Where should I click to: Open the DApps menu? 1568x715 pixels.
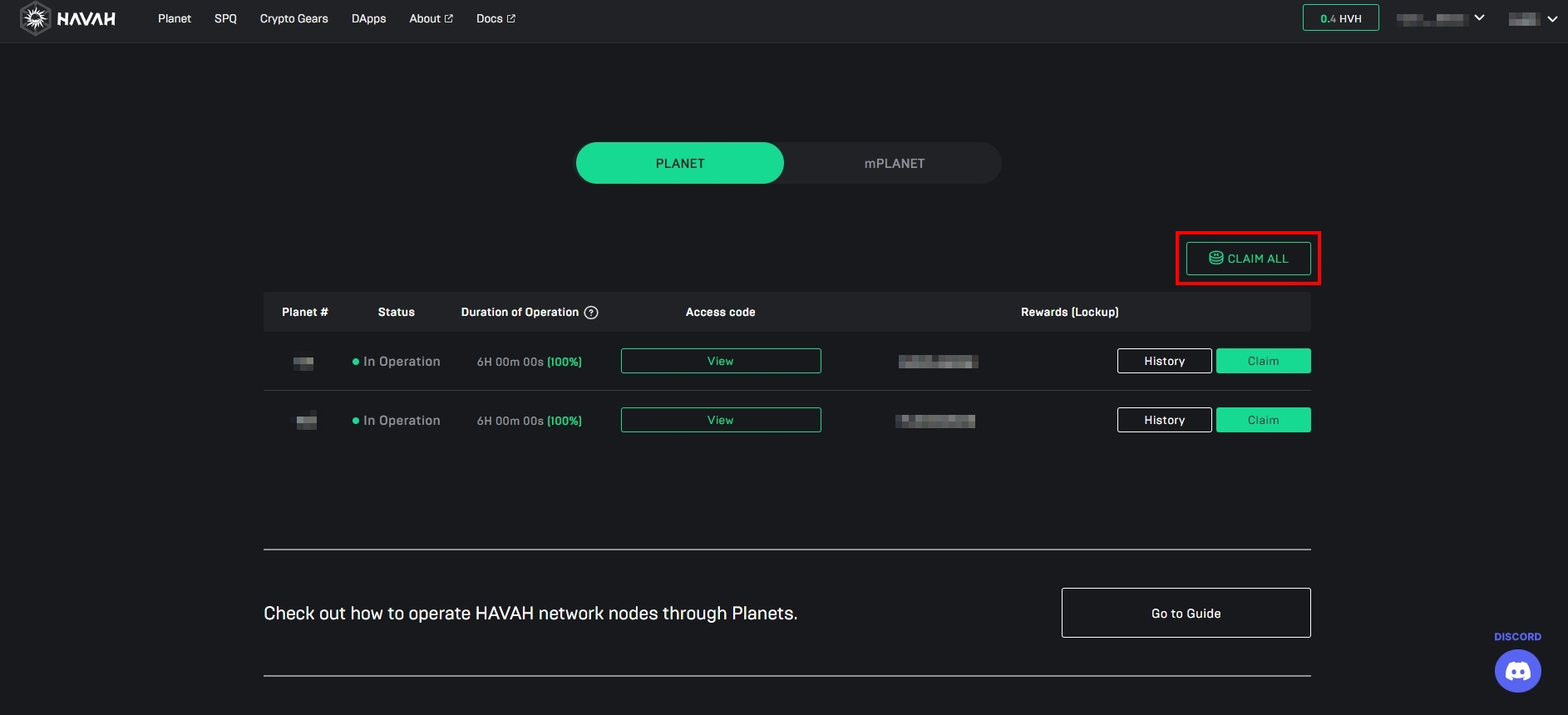[x=368, y=18]
